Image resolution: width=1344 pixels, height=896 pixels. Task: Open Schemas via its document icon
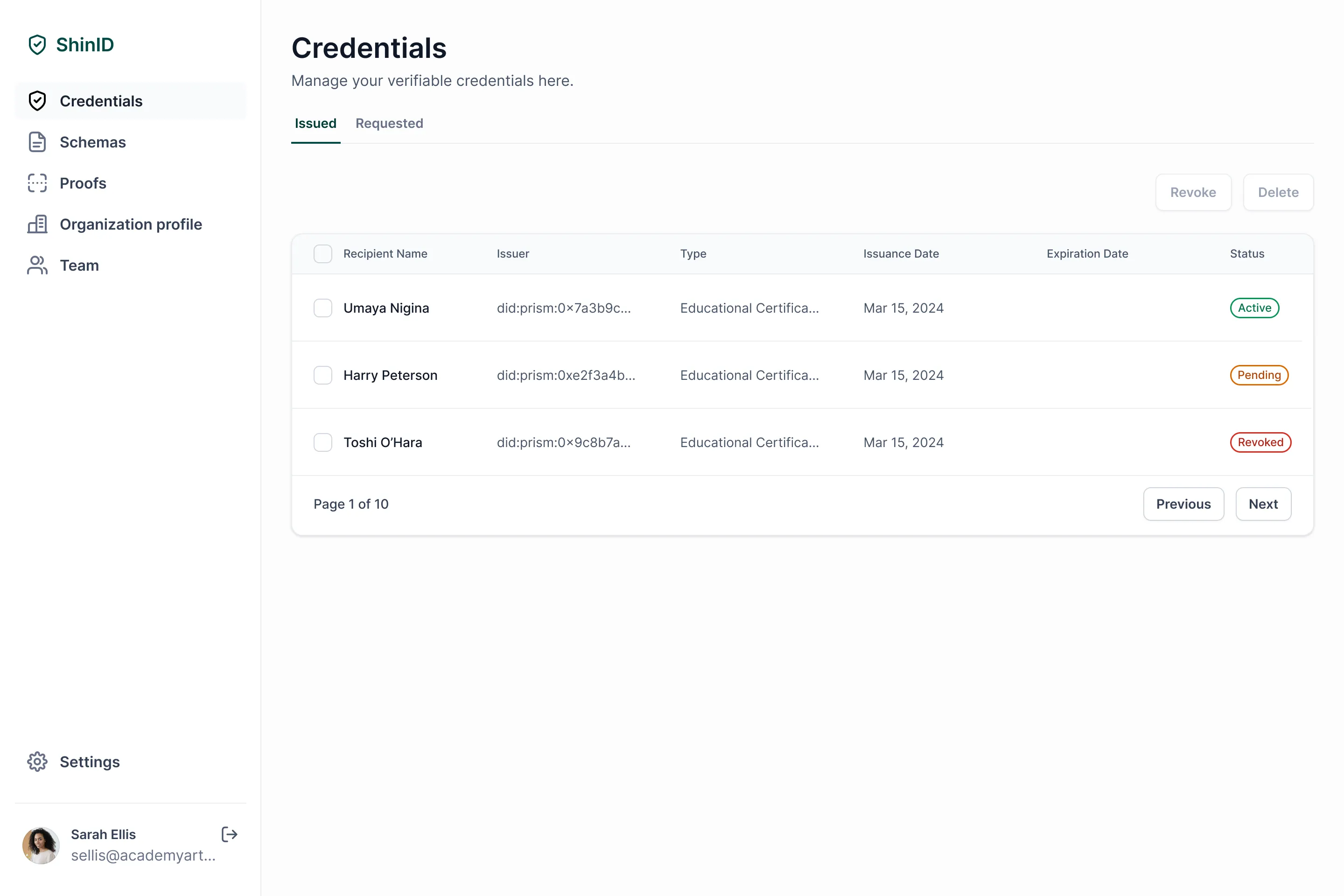point(37,142)
